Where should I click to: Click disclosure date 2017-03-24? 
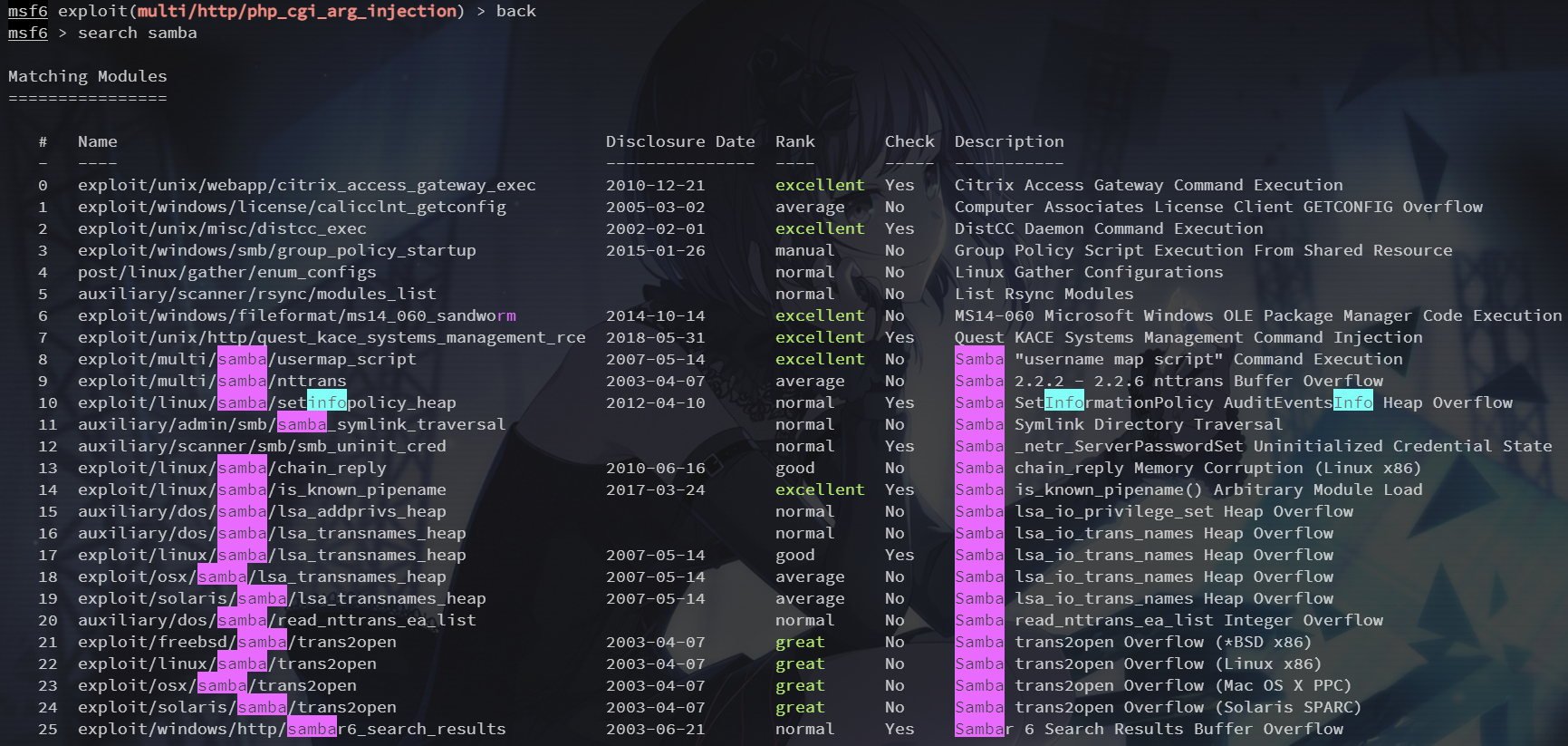[656, 489]
